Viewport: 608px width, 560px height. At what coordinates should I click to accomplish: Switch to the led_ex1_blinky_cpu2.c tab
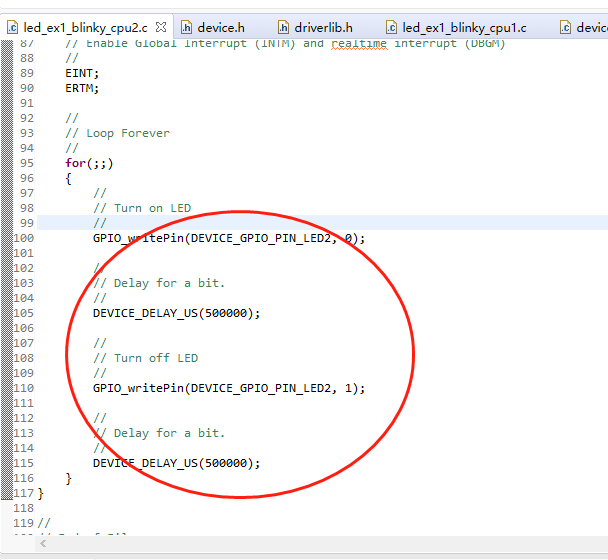[x=85, y=28]
